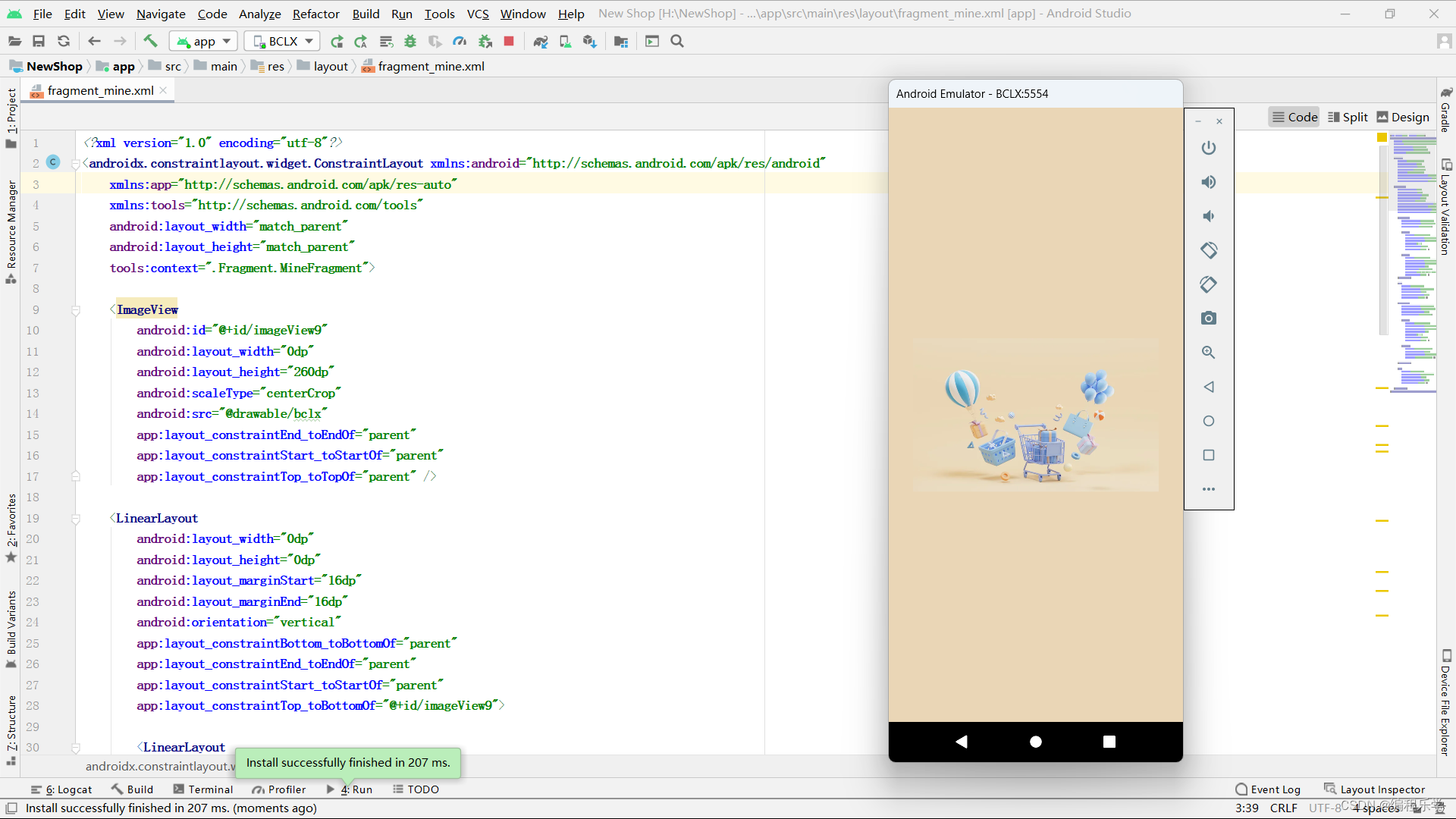Click the emulator rotate left icon

[1209, 250]
